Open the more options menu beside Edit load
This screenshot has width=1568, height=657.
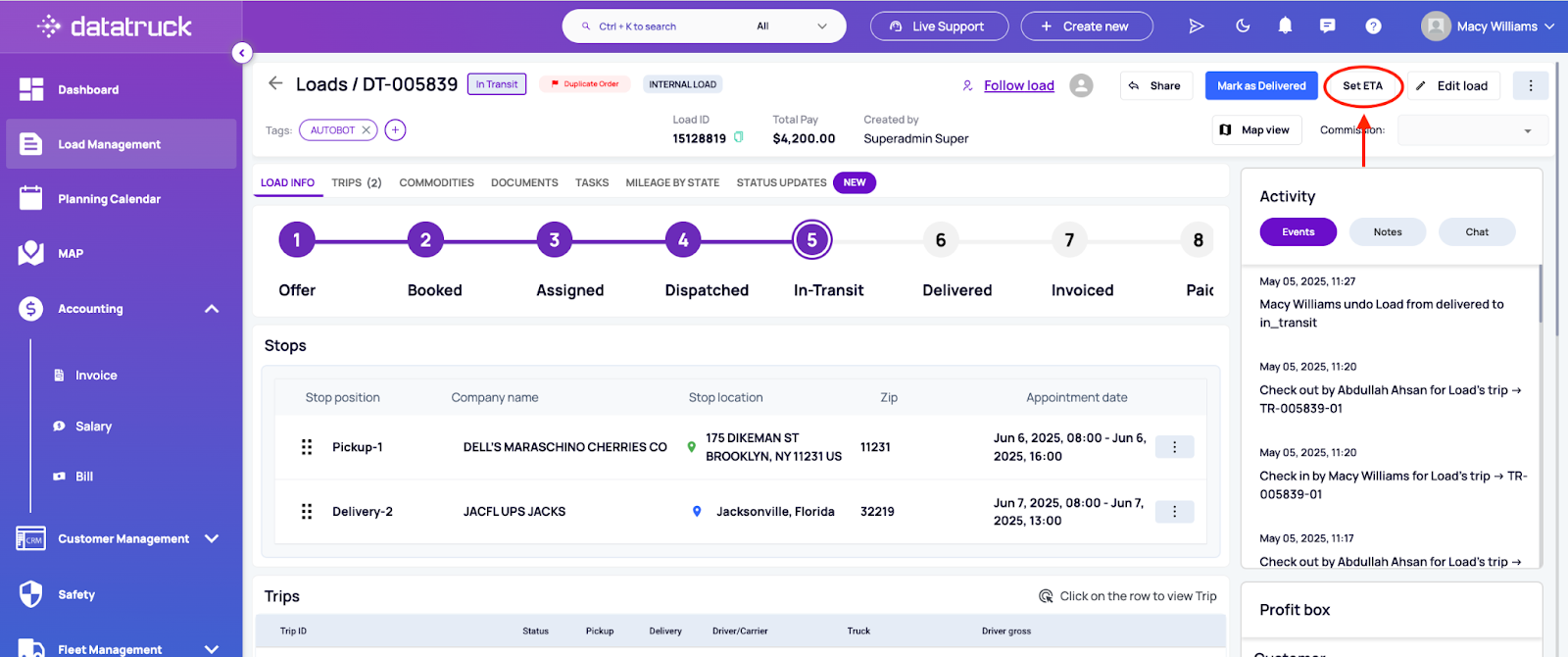click(x=1531, y=85)
